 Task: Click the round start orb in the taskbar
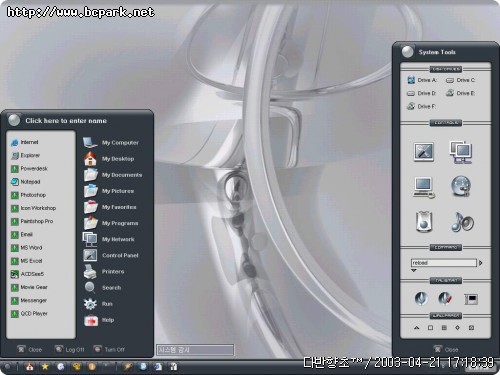pyautogui.click(x=7, y=367)
